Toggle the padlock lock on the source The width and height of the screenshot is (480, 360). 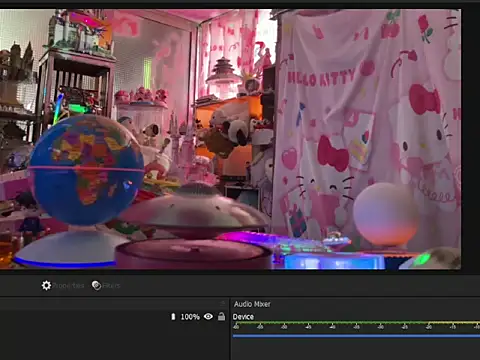point(221,316)
